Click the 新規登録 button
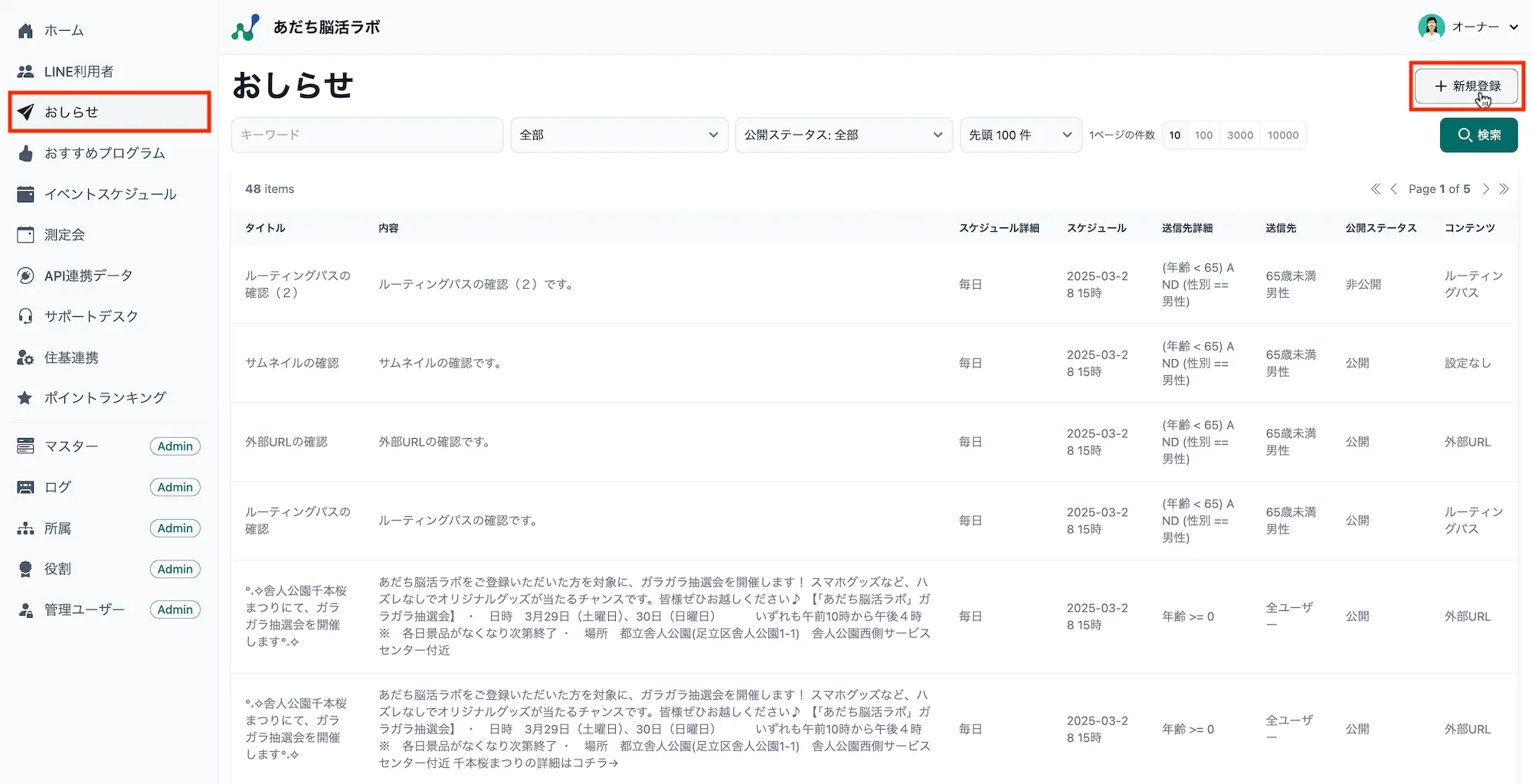This screenshot has width=1532, height=784. click(1466, 87)
